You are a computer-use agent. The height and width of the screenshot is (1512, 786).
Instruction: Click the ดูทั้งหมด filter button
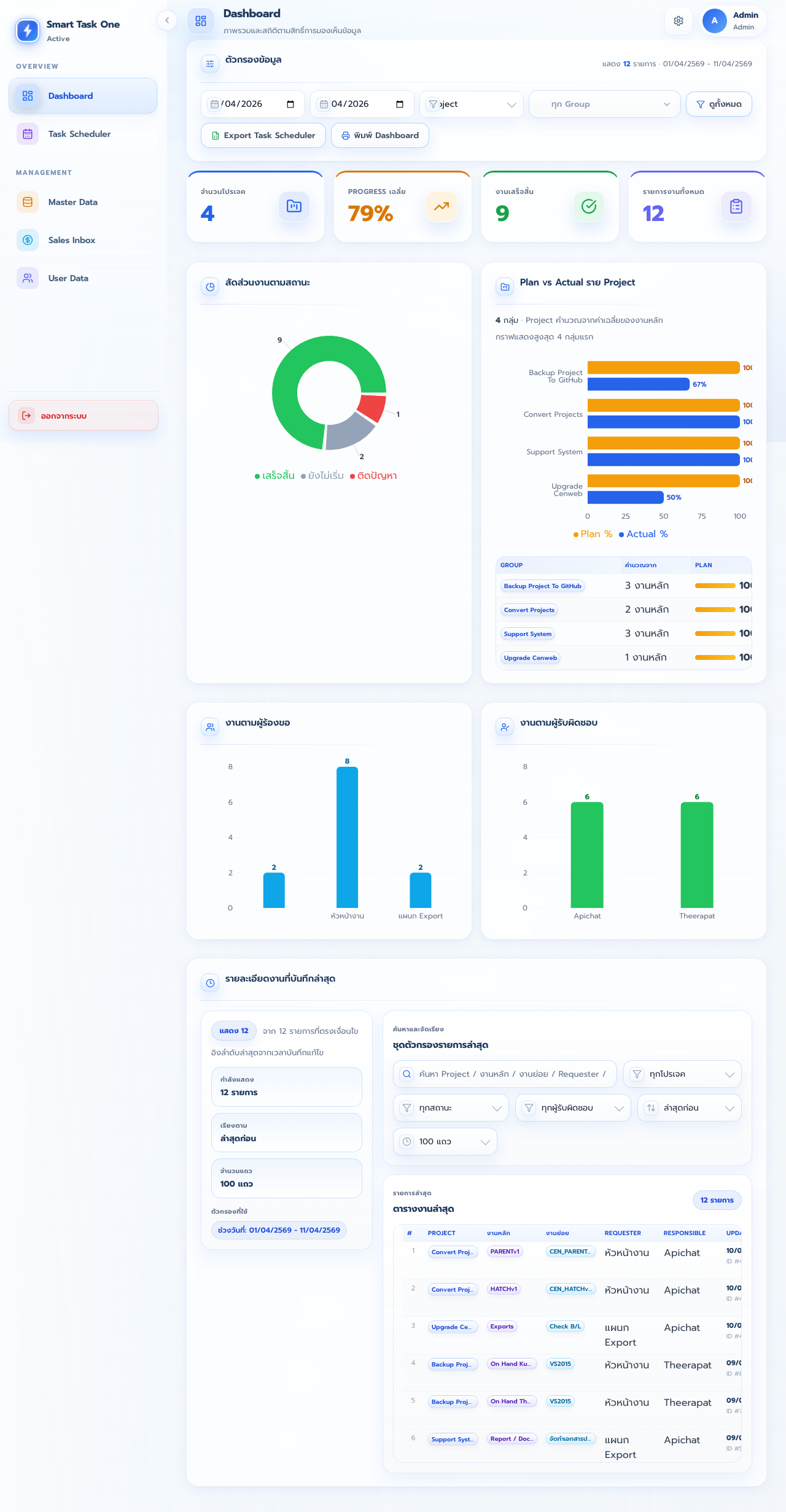point(719,104)
